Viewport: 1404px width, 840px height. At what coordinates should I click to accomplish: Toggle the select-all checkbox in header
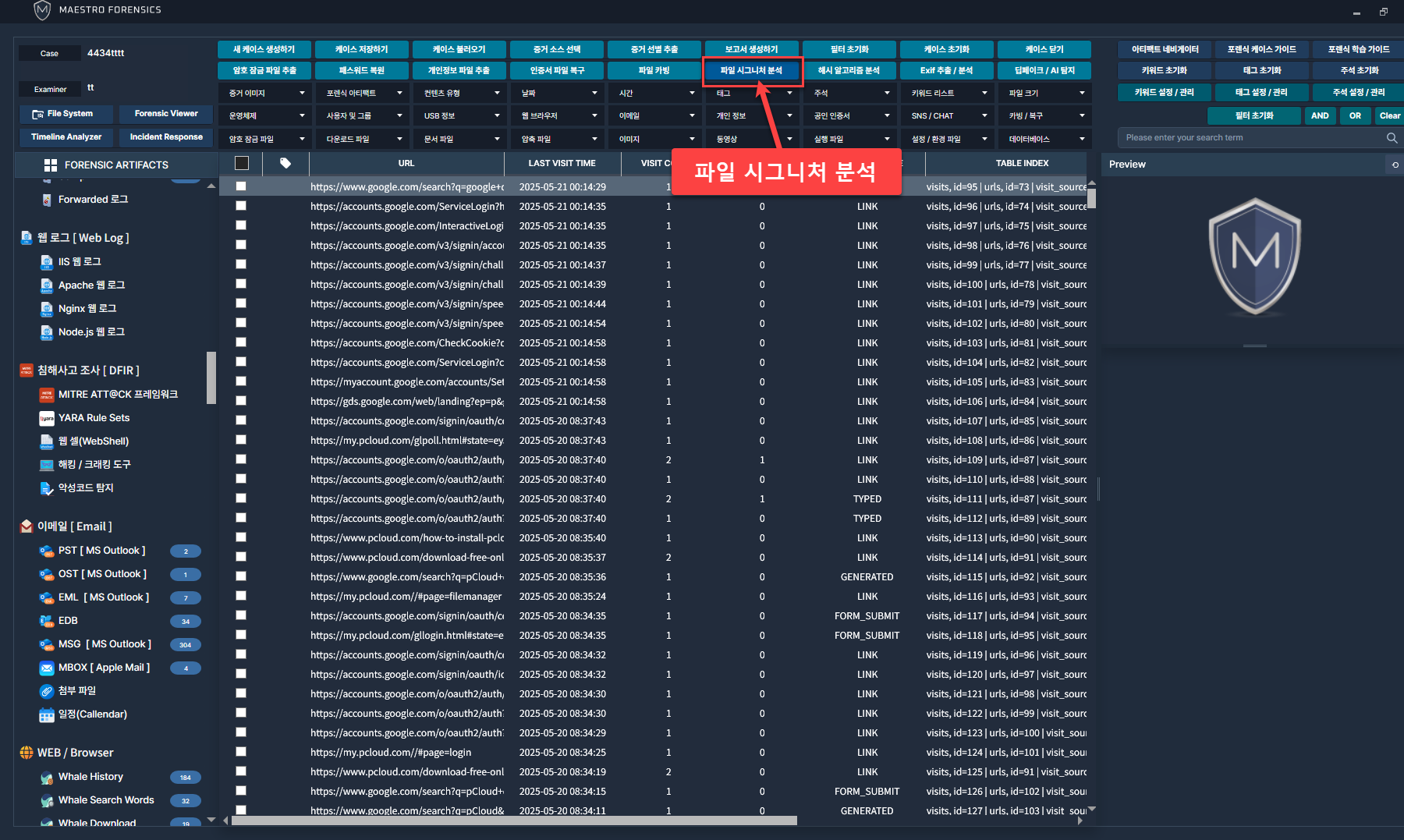click(x=242, y=163)
